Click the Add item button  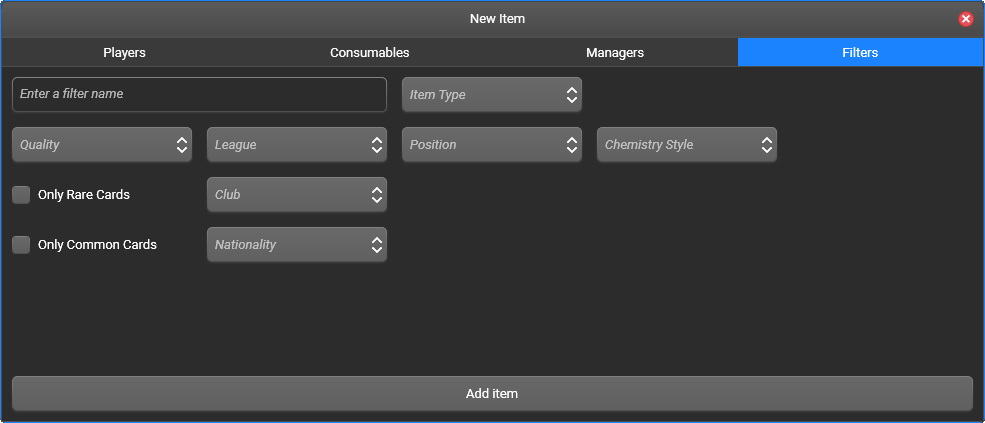(x=492, y=393)
